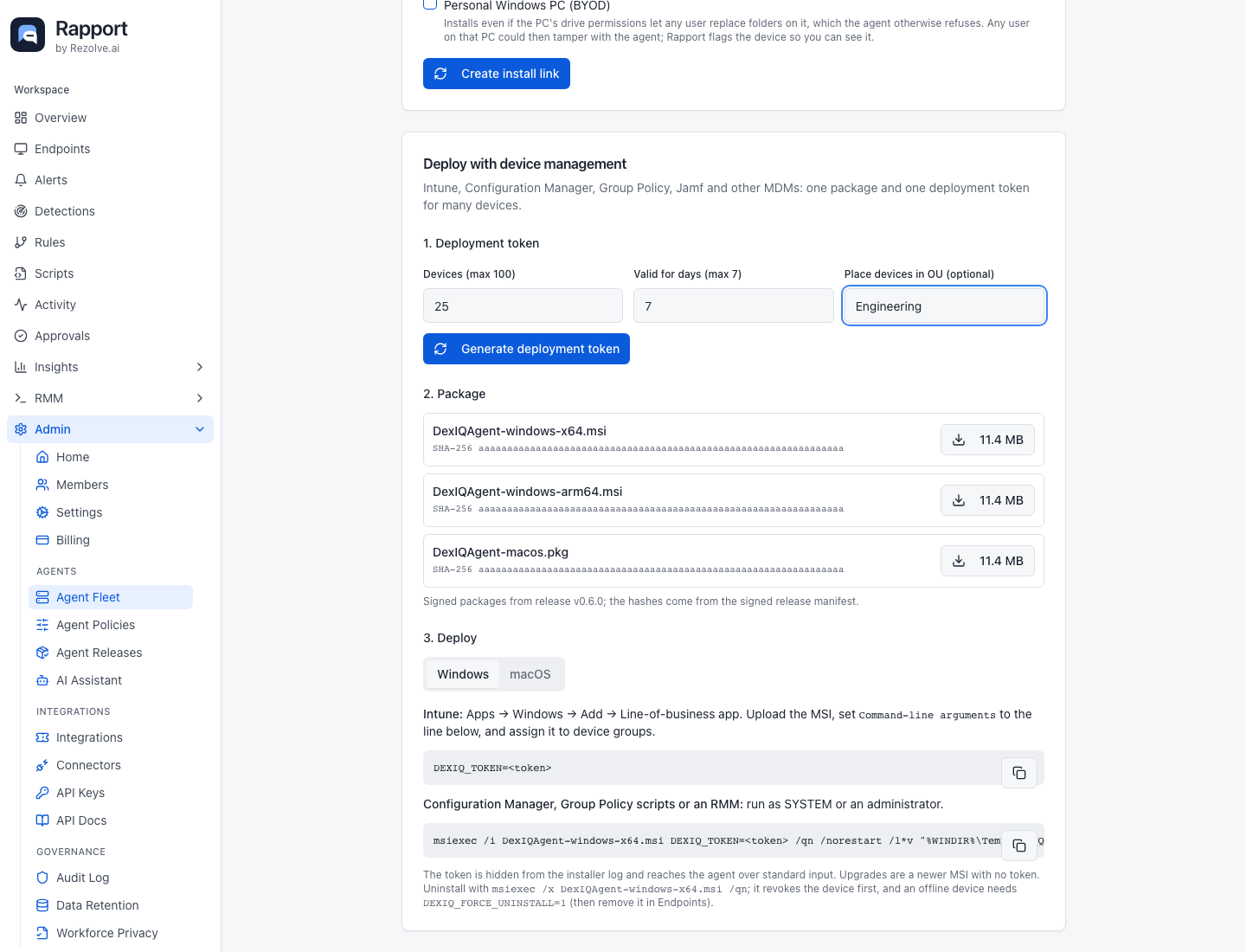Open the Audit Log
The image size is (1246, 952).
111,878
